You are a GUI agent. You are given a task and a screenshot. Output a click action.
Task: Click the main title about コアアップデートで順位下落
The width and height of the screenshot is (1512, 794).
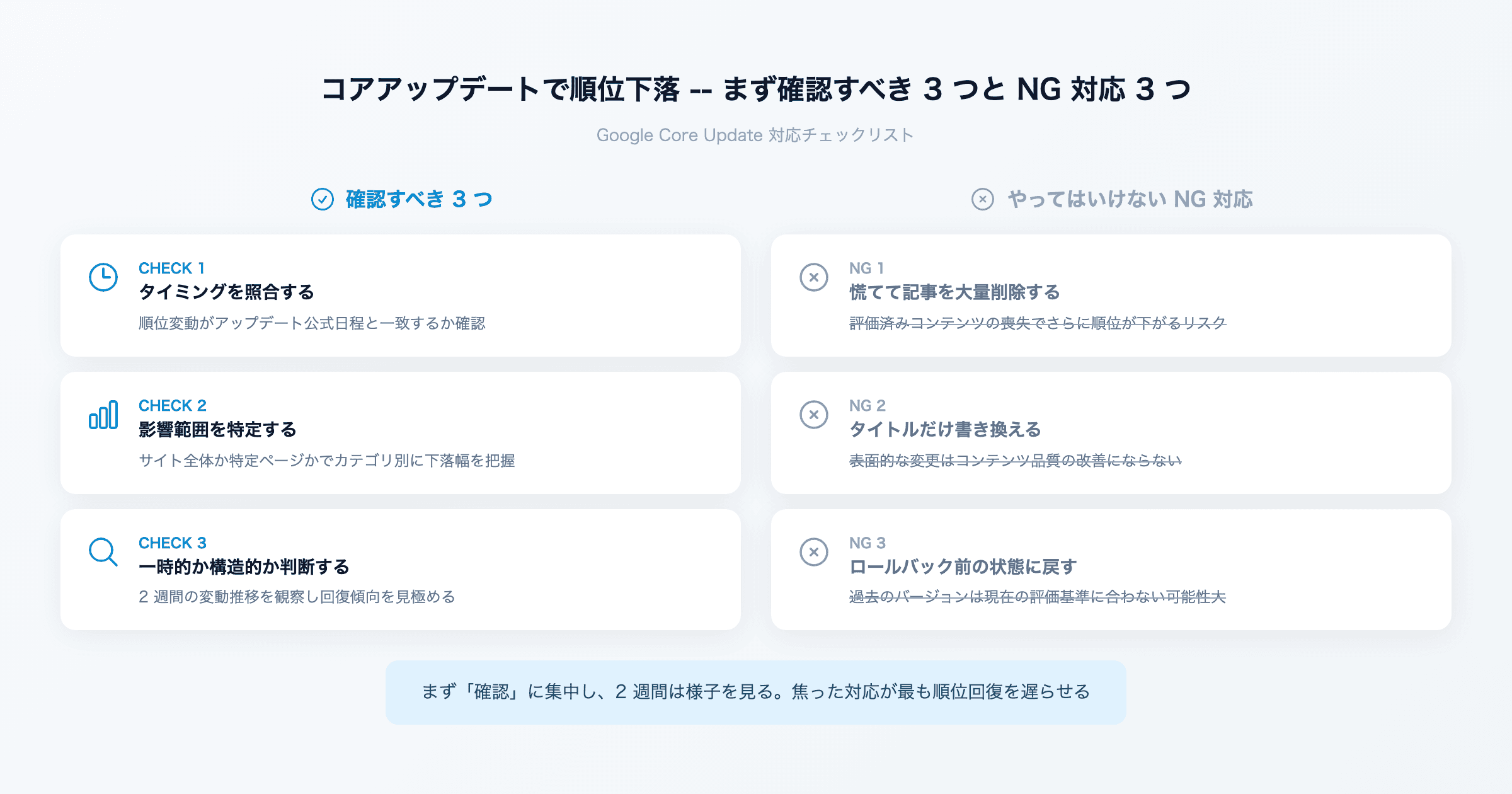coord(756,89)
